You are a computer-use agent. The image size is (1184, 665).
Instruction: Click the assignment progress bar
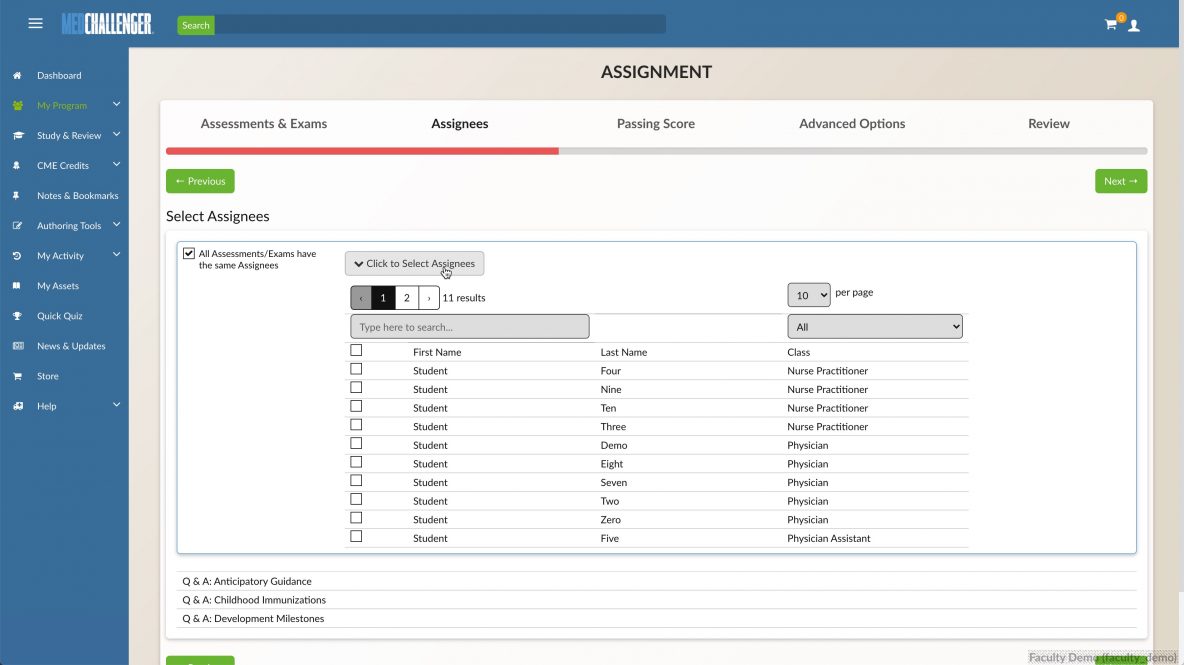click(657, 151)
